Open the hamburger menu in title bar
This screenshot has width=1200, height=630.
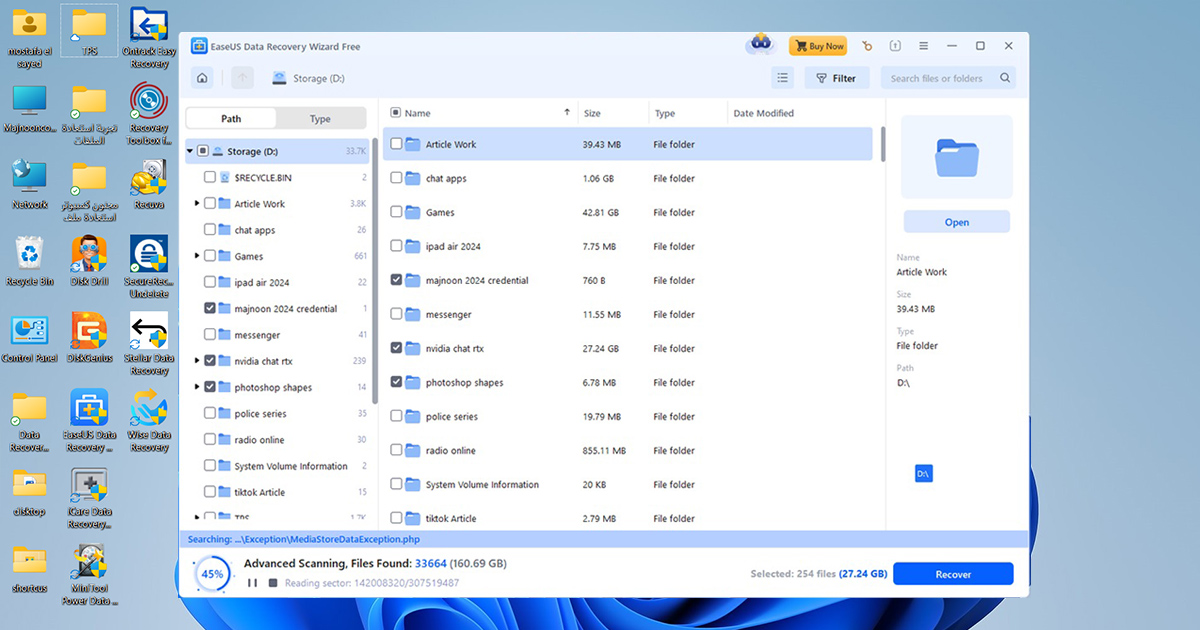click(923, 46)
